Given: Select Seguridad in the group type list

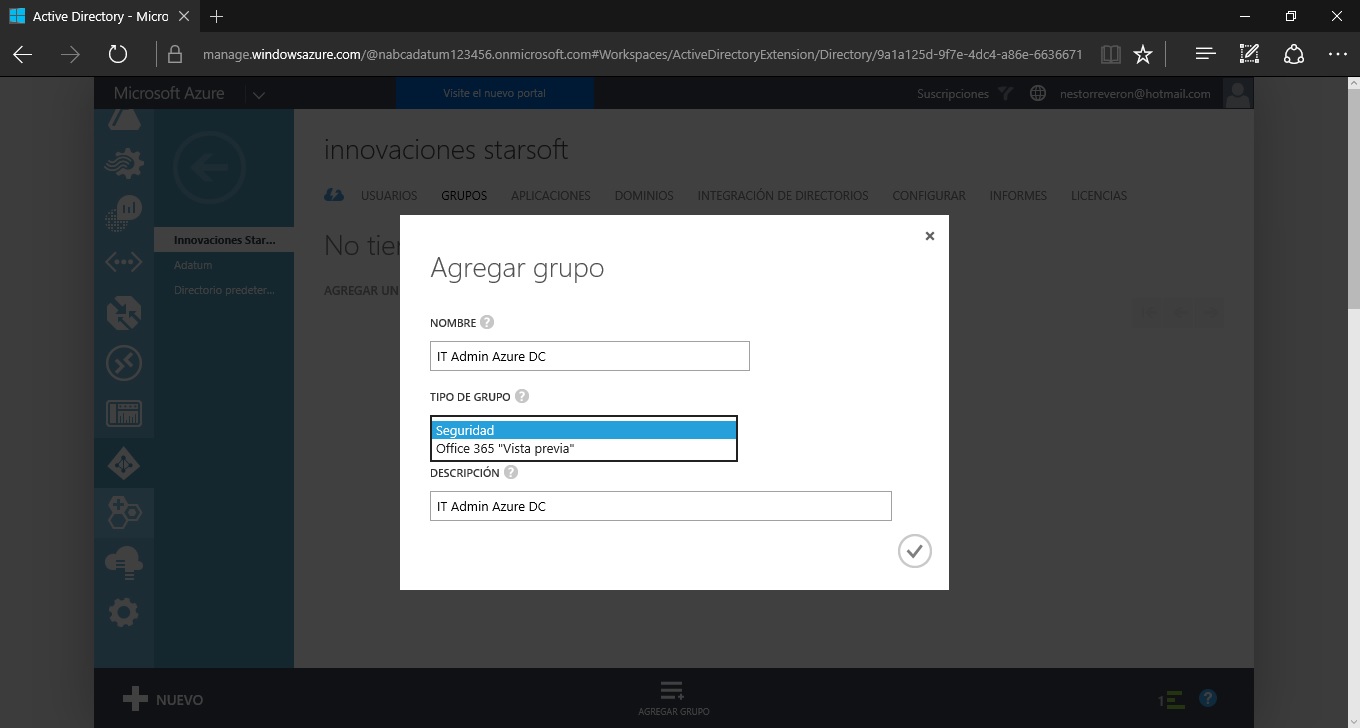Looking at the screenshot, I should click(583, 430).
